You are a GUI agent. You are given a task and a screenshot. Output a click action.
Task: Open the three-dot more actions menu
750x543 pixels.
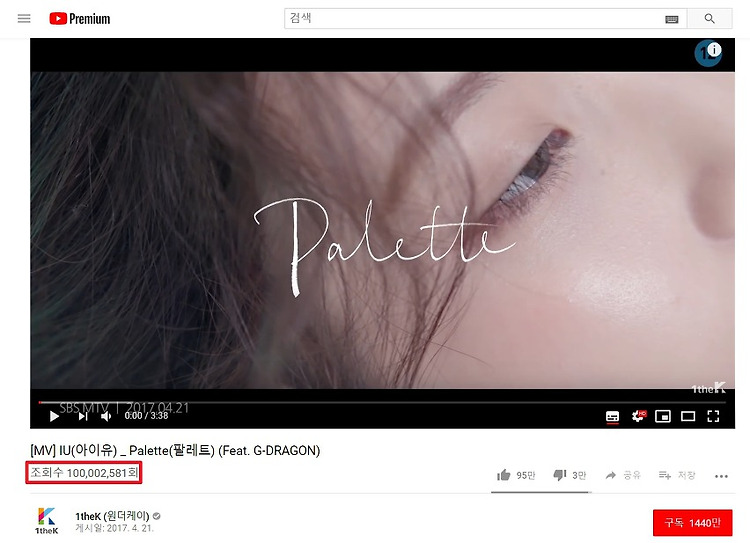point(721,476)
